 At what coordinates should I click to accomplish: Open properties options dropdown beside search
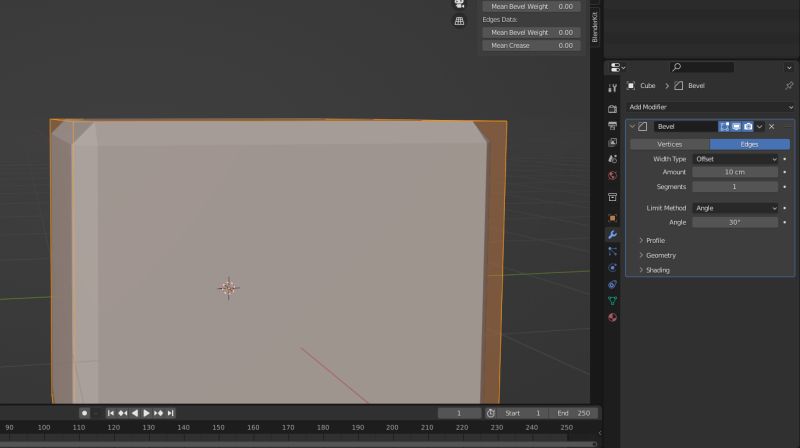click(x=789, y=67)
